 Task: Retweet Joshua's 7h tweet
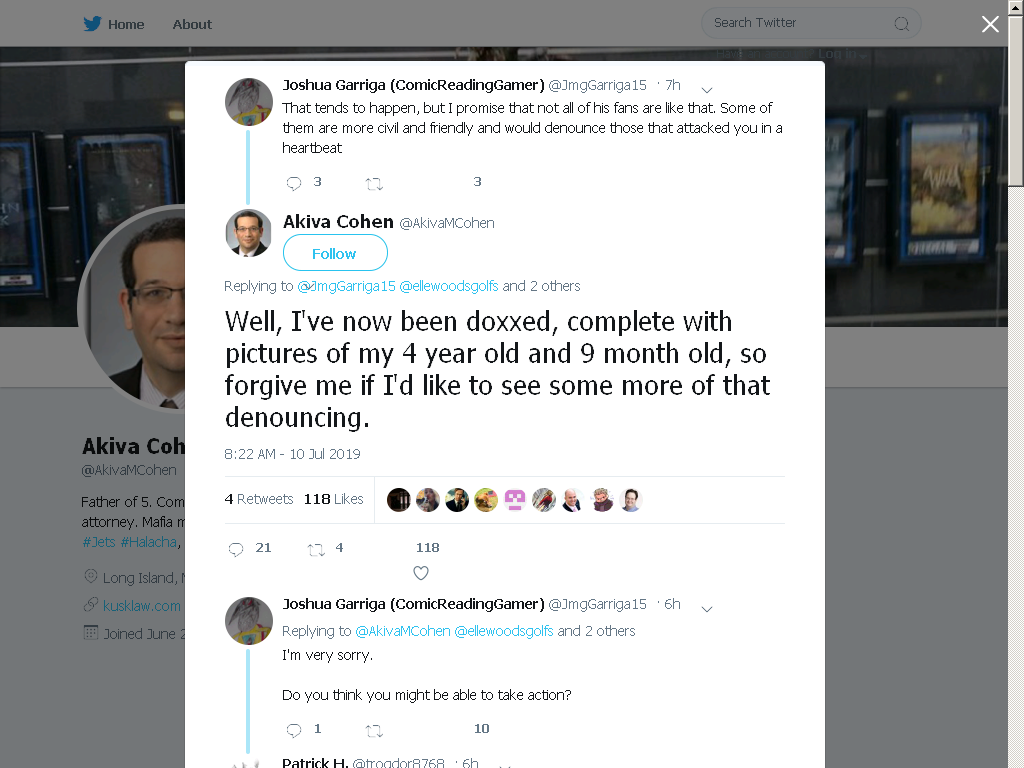[374, 184]
